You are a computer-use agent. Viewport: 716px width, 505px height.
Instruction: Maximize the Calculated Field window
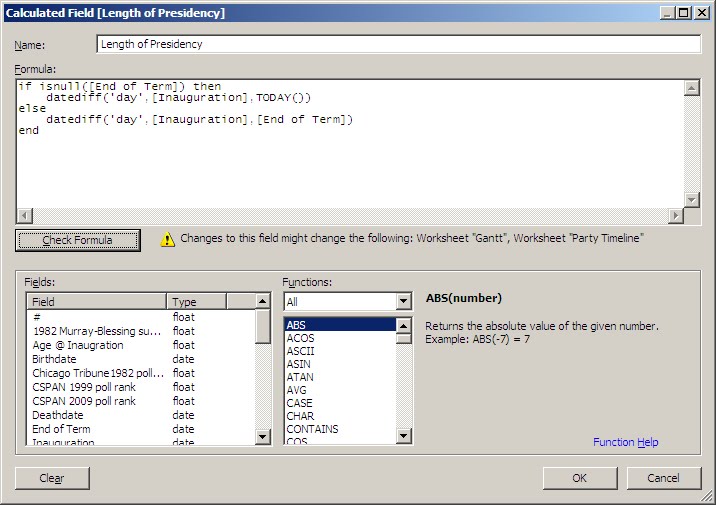pos(684,13)
